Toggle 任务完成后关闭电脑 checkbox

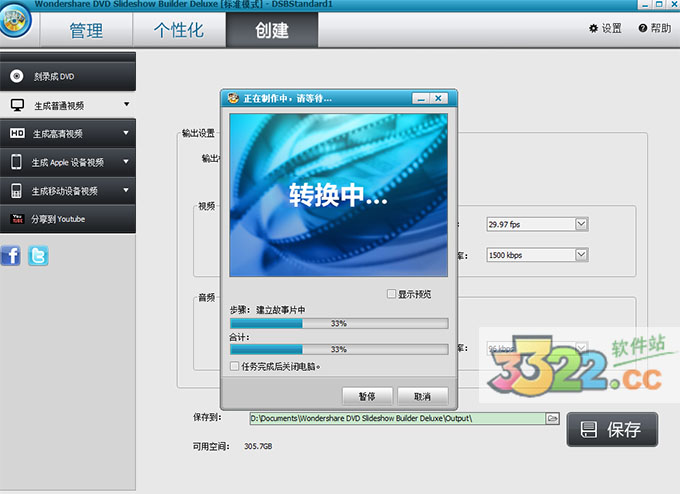point(234,367)
